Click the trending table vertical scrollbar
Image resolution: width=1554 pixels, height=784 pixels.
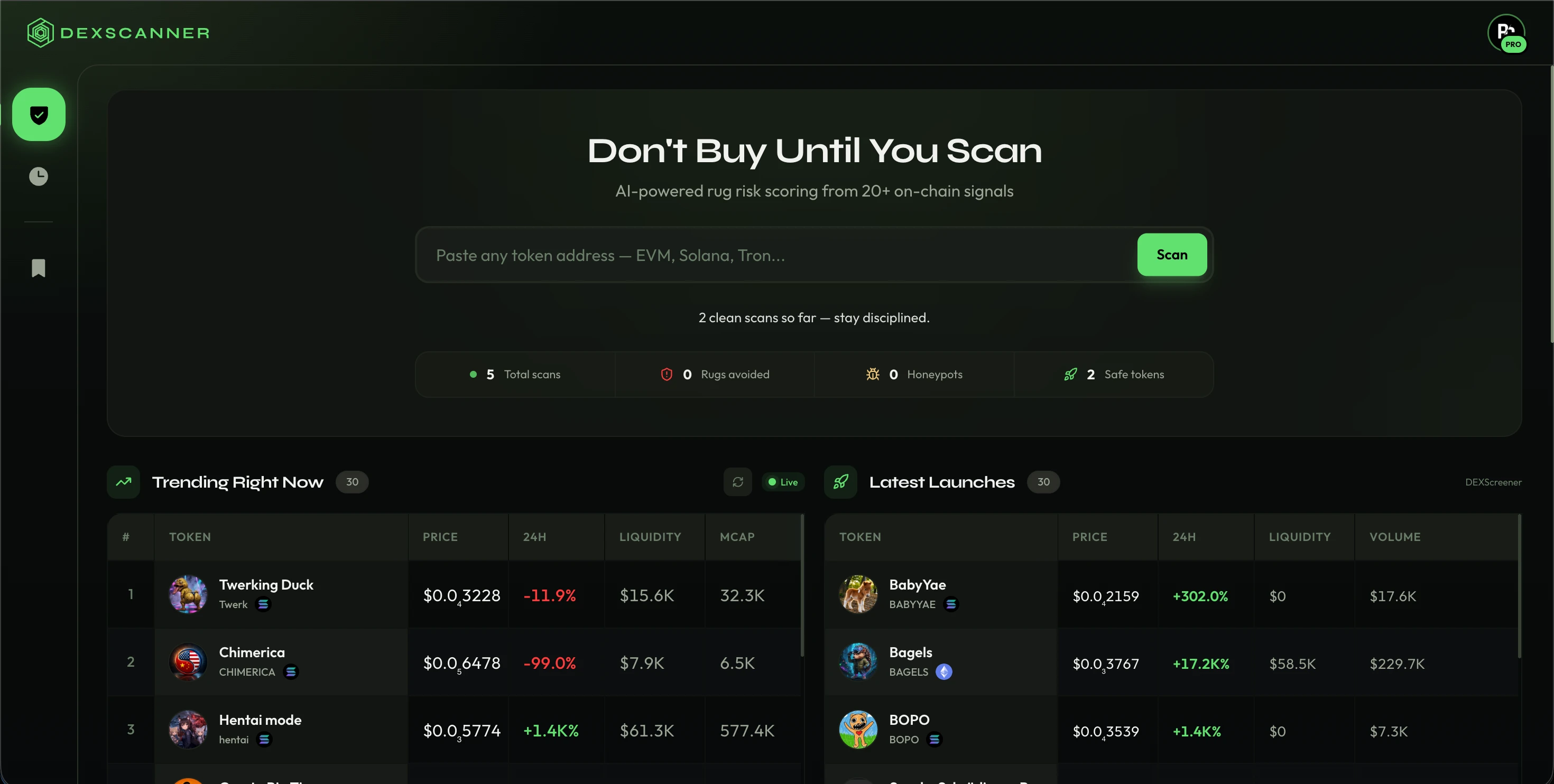tap(802, 585)
